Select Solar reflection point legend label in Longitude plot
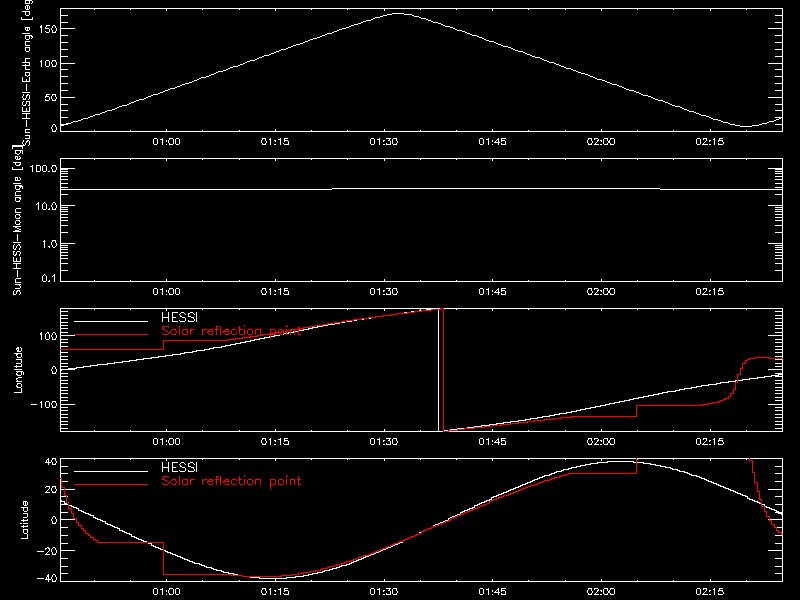The width and height of the screenshot is (800, 600). pos(231,331)
